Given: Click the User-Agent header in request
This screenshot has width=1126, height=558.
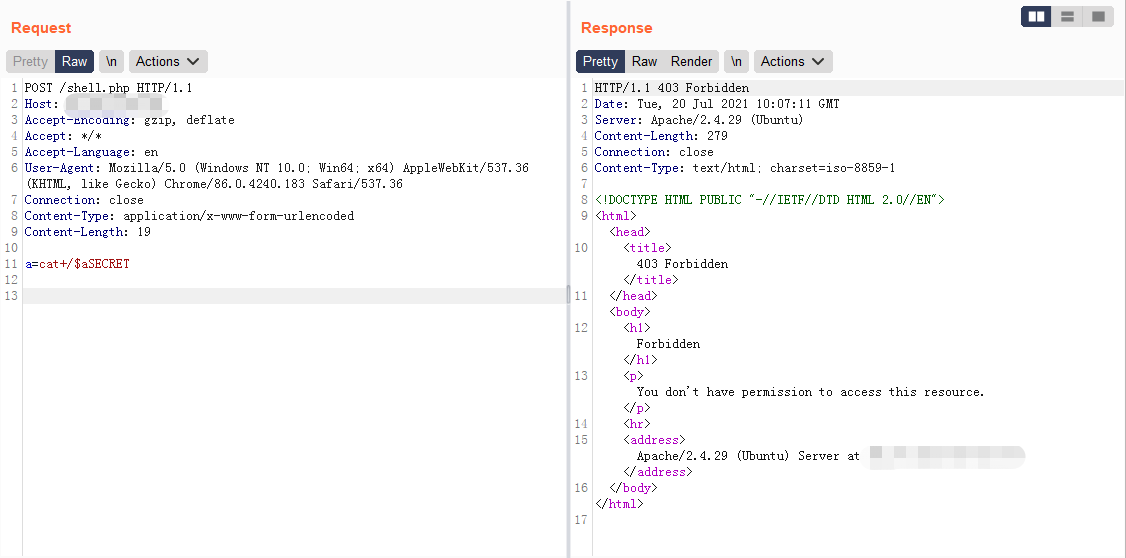Looking at the screenshot, I should click(276, 176).
